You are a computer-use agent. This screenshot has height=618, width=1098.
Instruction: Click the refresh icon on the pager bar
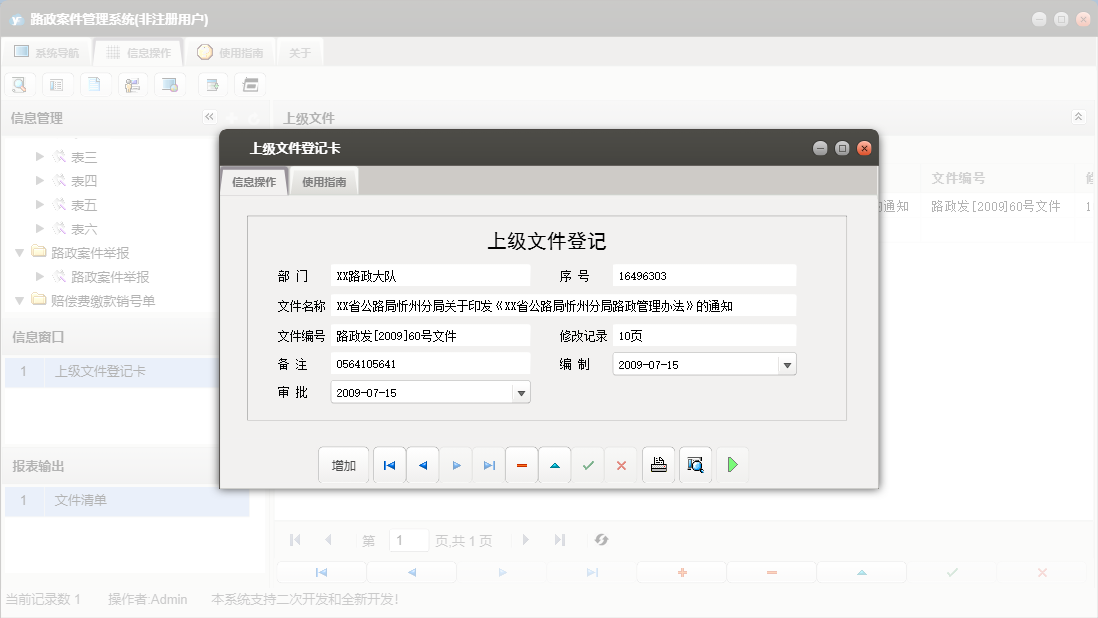600,539
